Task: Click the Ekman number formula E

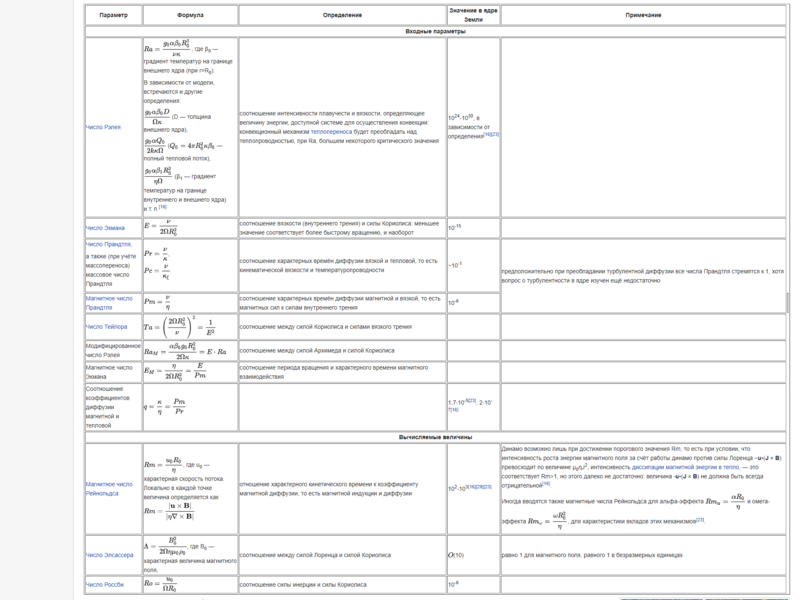Action: [161, 228]
